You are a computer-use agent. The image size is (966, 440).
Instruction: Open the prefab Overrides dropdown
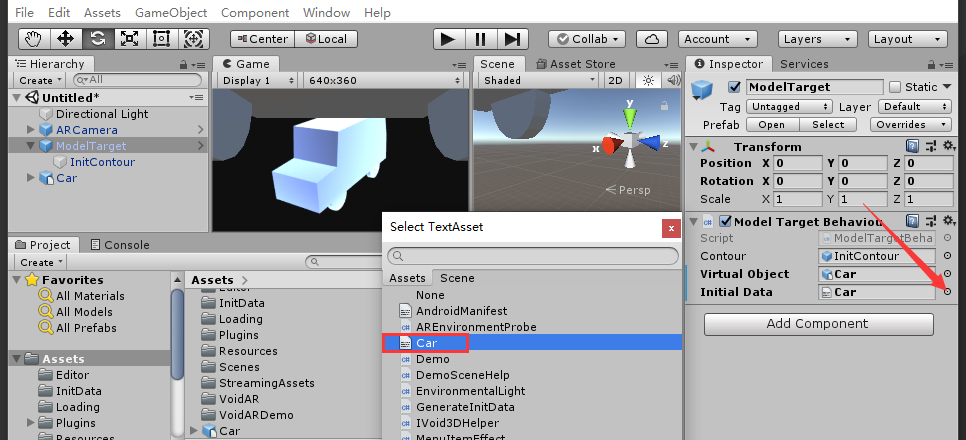(911, 124)
